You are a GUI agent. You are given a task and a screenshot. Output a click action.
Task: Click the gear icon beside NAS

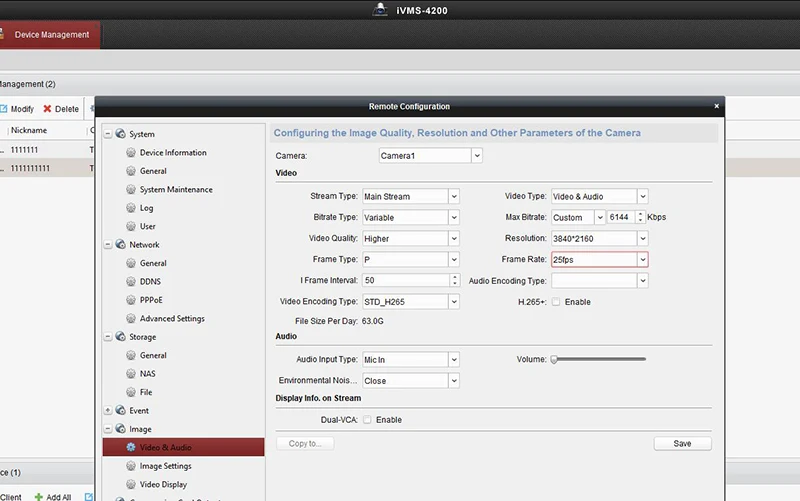coord(131,373)
